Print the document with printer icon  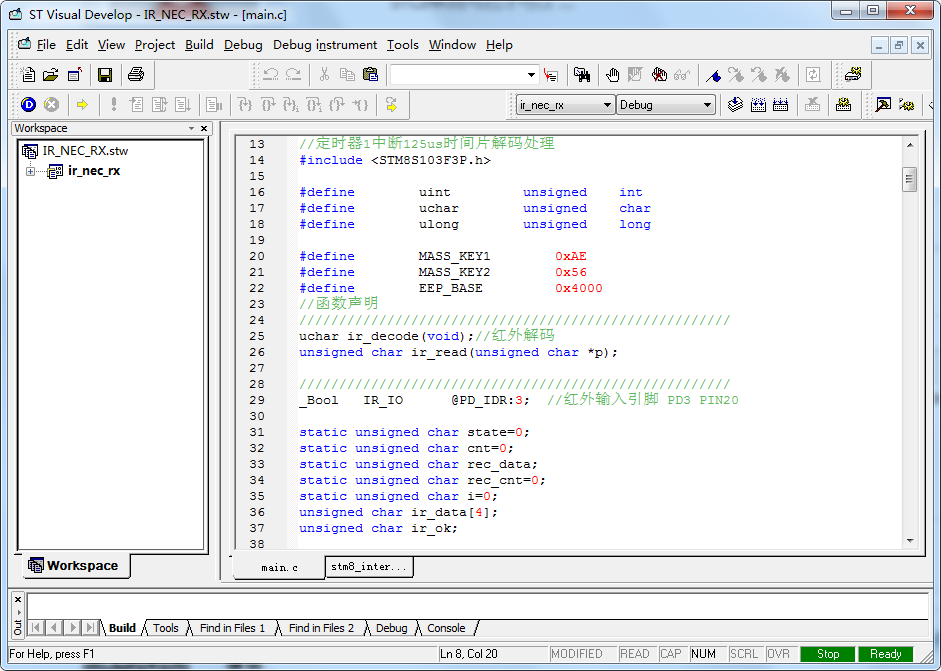[136, 74]
